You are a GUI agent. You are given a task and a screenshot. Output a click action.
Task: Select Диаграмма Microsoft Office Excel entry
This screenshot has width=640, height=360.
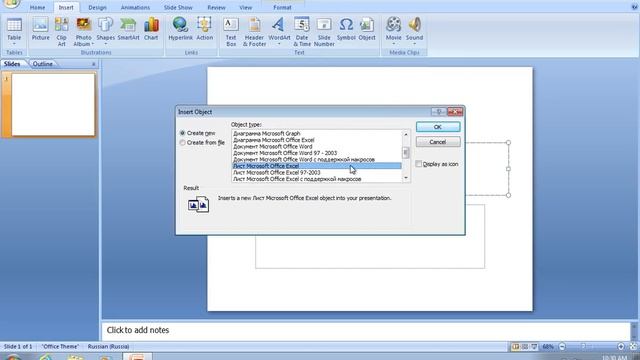click(317, 140)
